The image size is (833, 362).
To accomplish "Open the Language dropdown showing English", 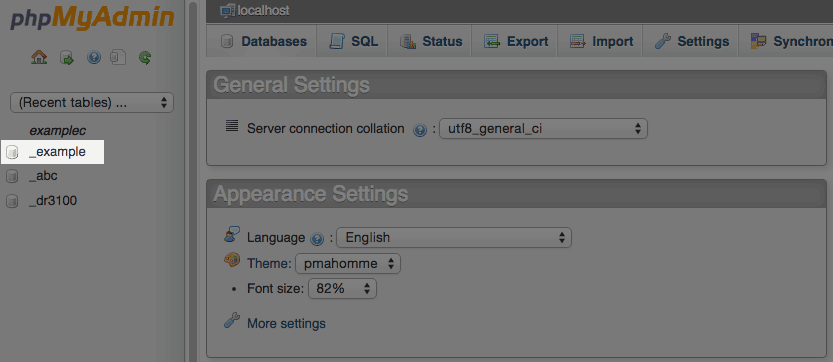I will [x=454, y=238].
